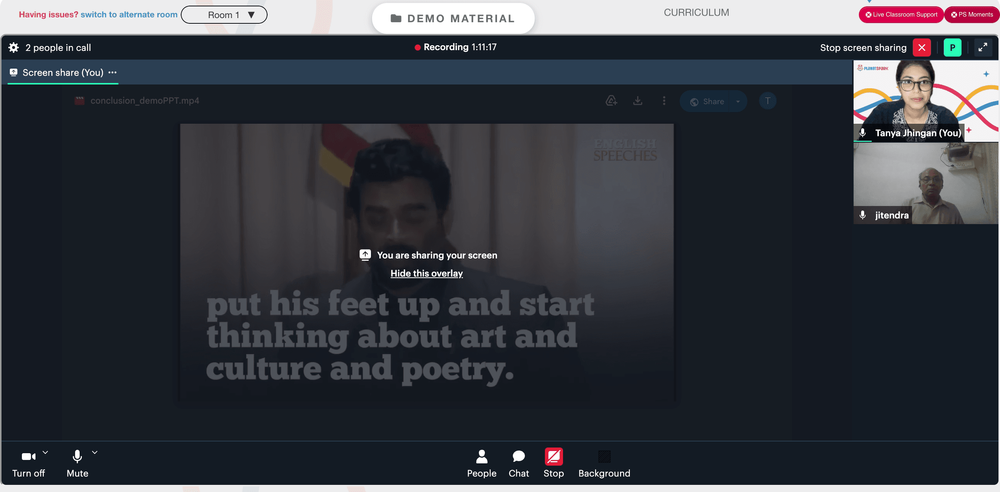
Task: Open Screen share tab options ellipsis
Action: (113, 73)
